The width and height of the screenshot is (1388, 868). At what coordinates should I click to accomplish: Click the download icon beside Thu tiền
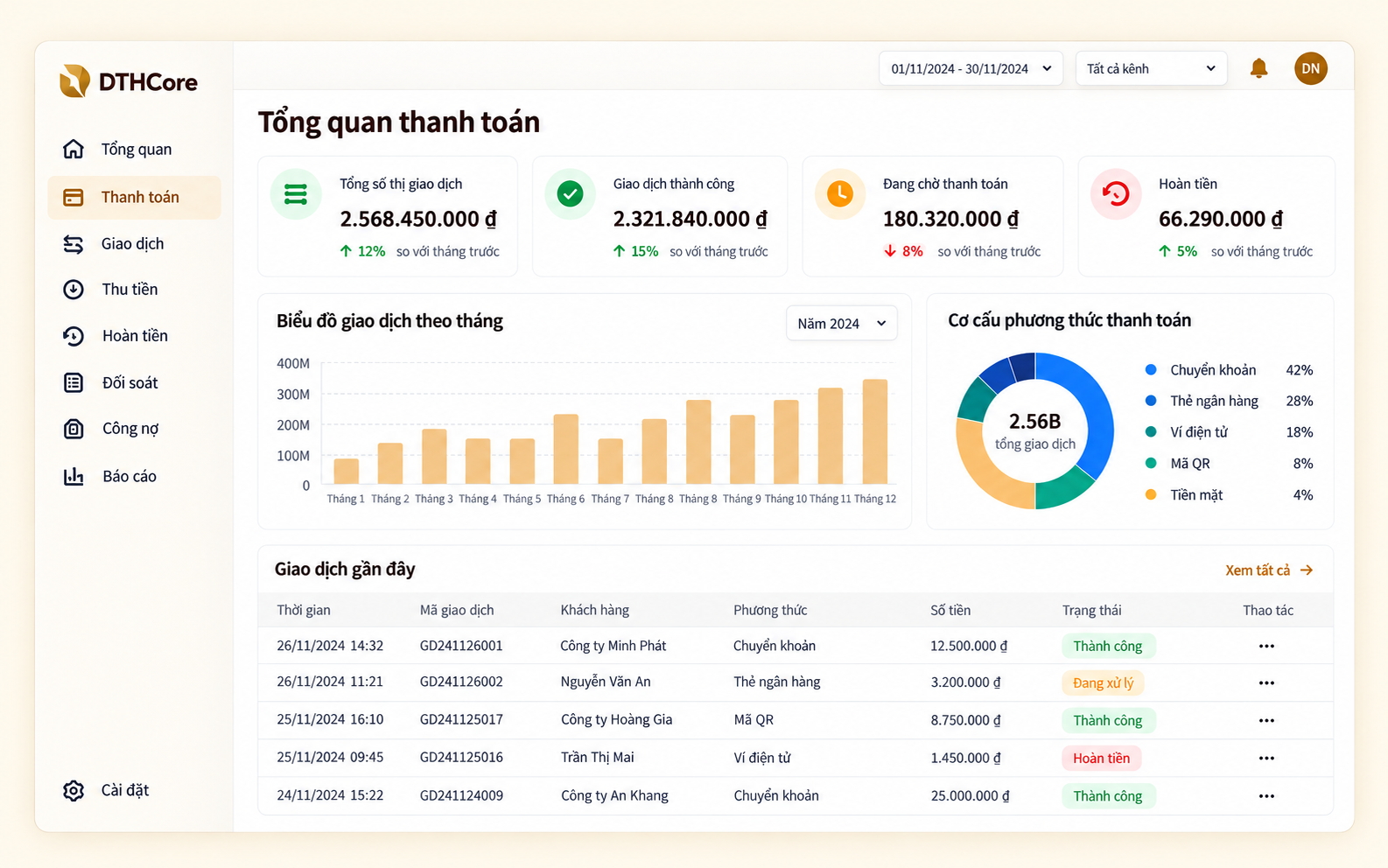(x=74, y=290)
